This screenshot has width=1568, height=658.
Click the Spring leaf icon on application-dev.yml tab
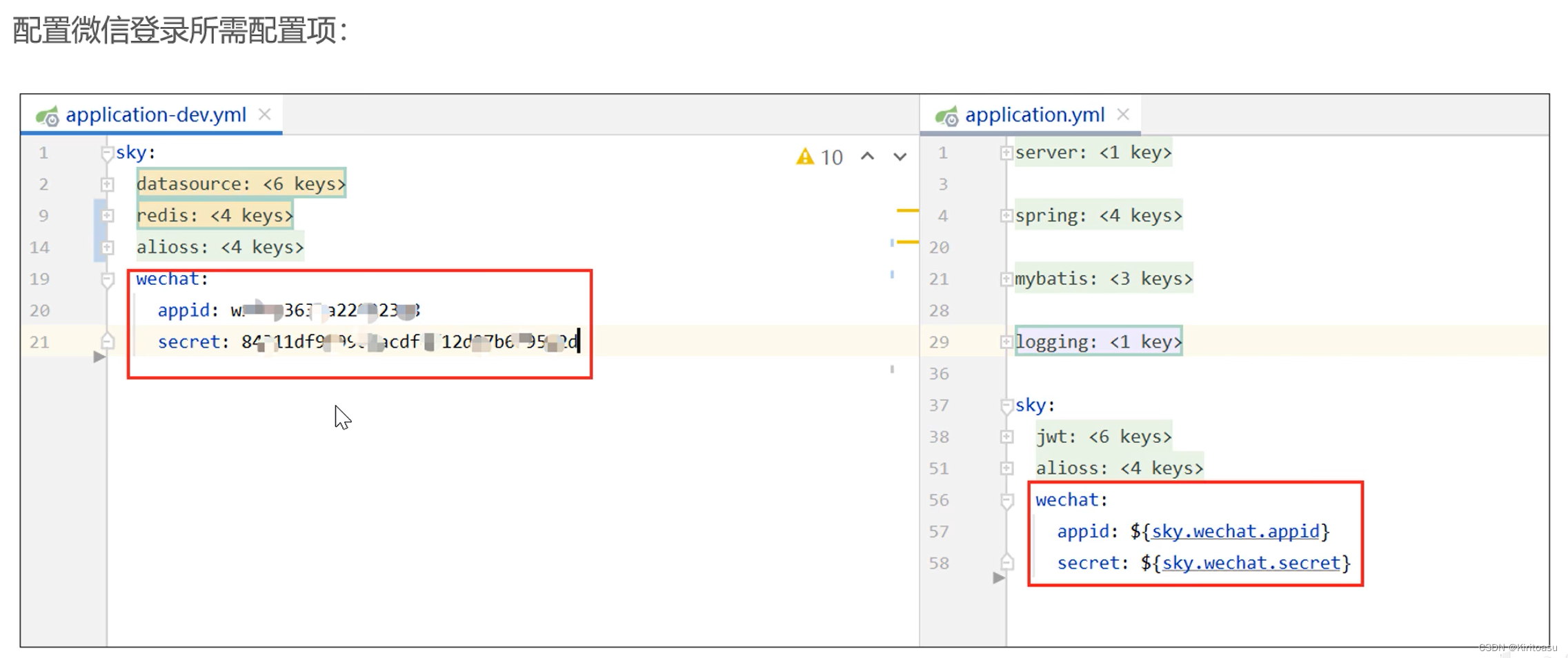(x=48, y=116)
